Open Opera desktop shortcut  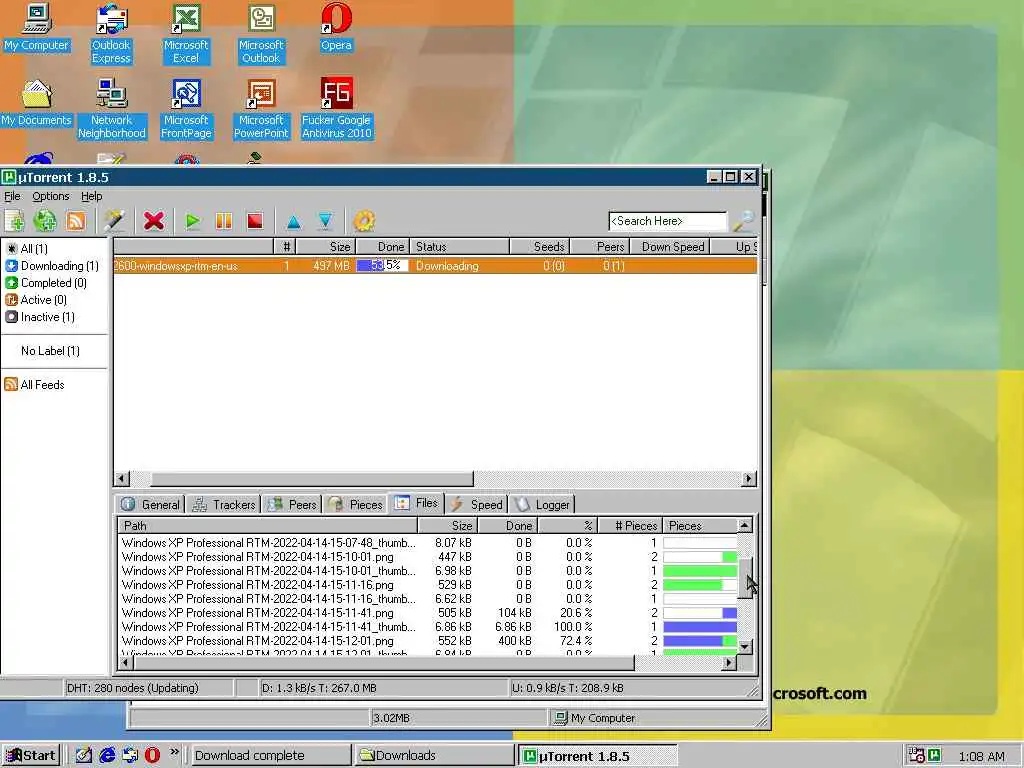click(x=336, y=28)
